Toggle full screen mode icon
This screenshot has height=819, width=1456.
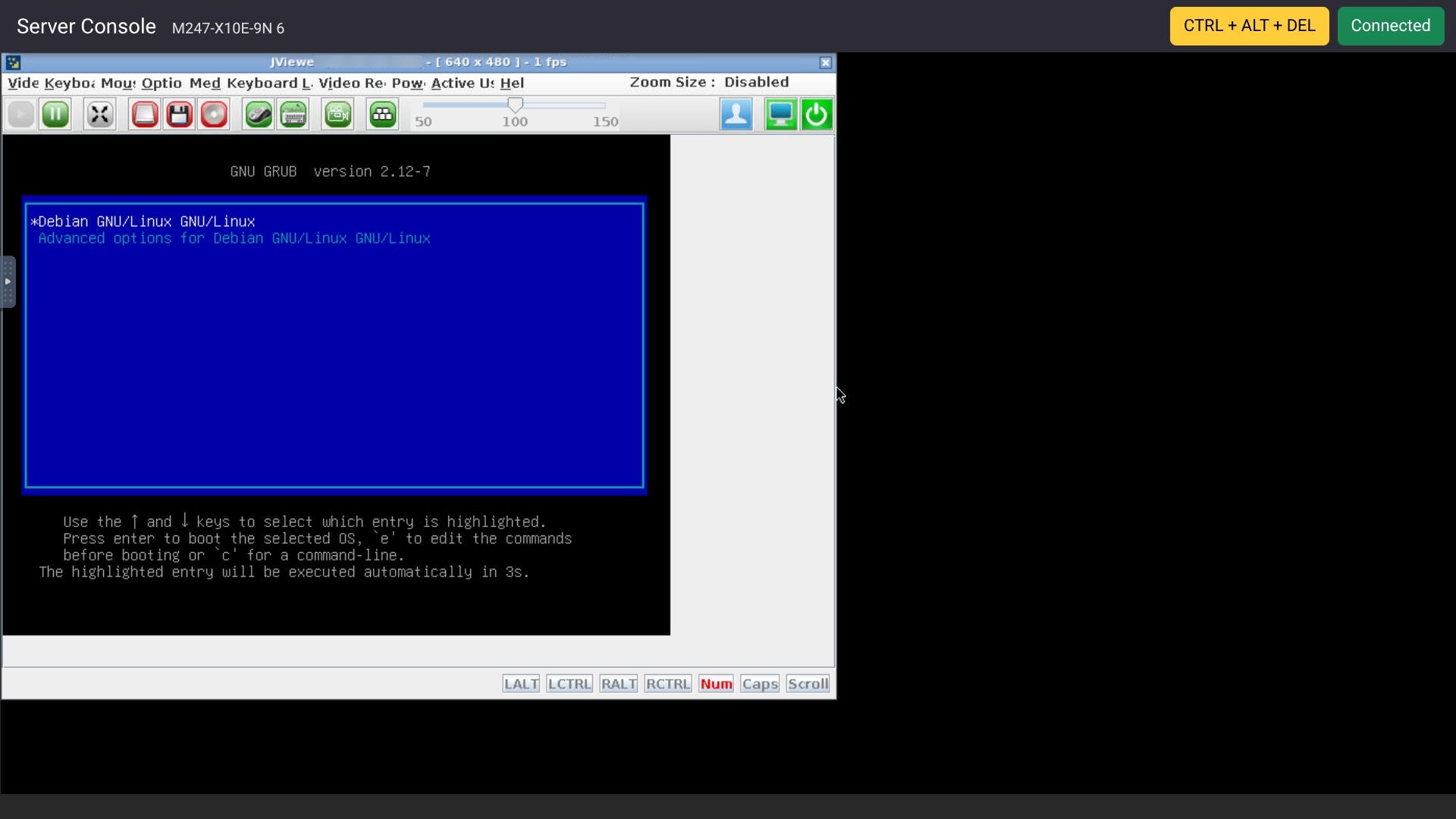point(99,115)
